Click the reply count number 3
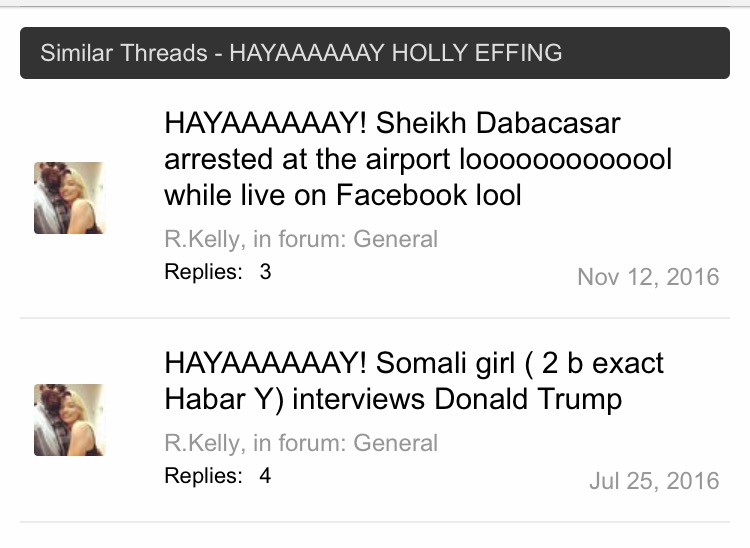The image size is (750, 548). (265, 272)
